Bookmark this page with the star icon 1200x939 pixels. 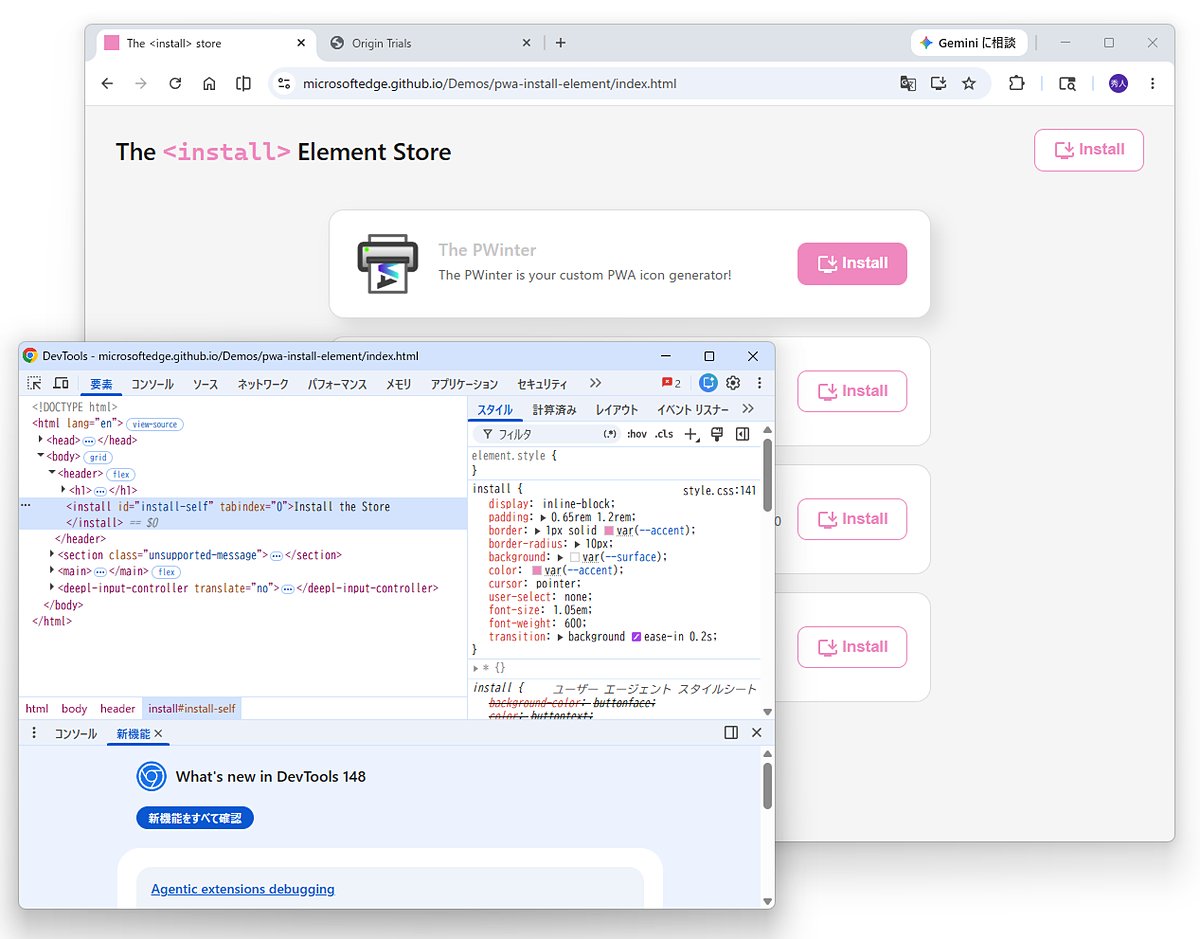[969, 84]
